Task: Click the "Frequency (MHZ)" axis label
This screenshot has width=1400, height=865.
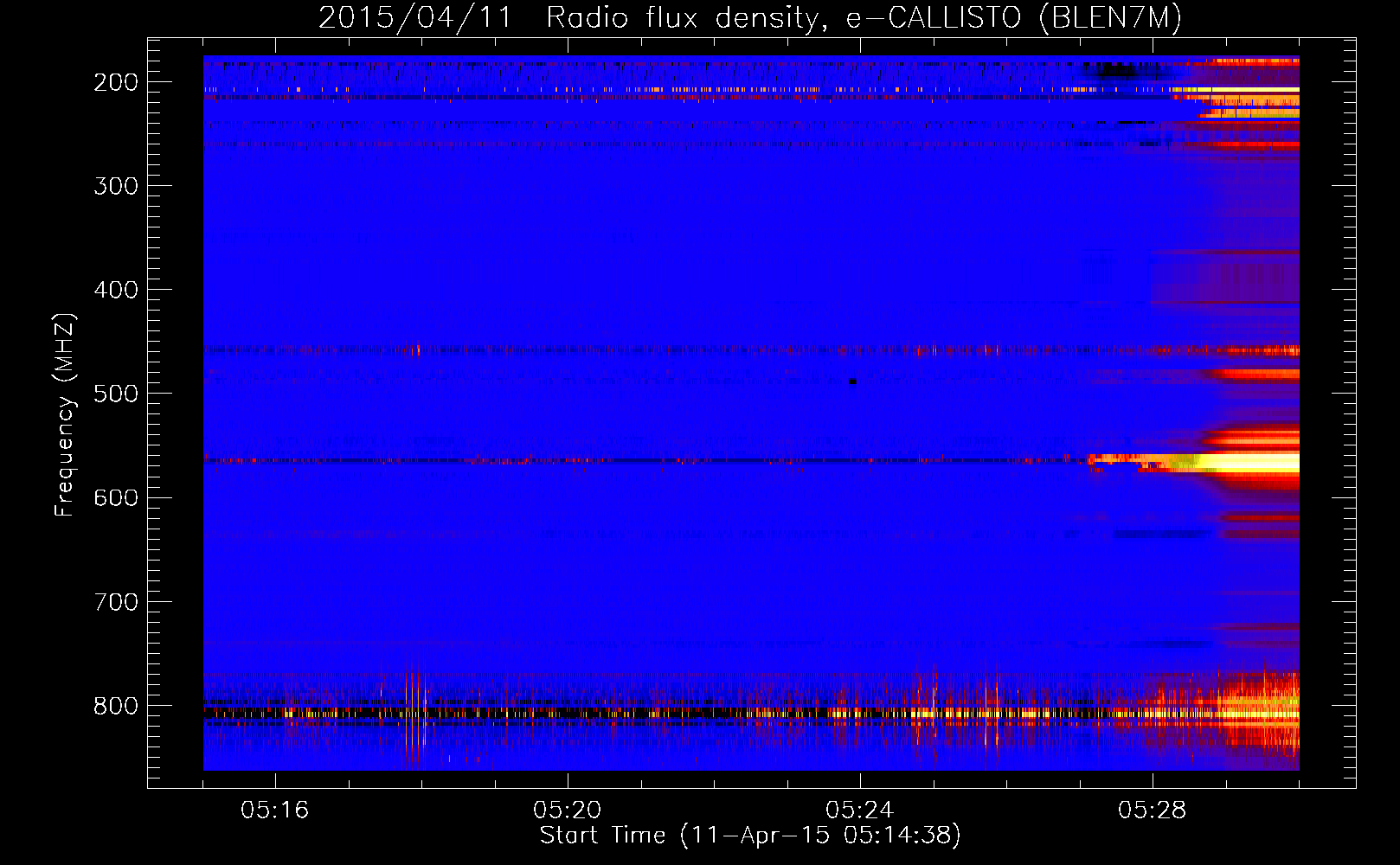Action: [x=65, y=414]
